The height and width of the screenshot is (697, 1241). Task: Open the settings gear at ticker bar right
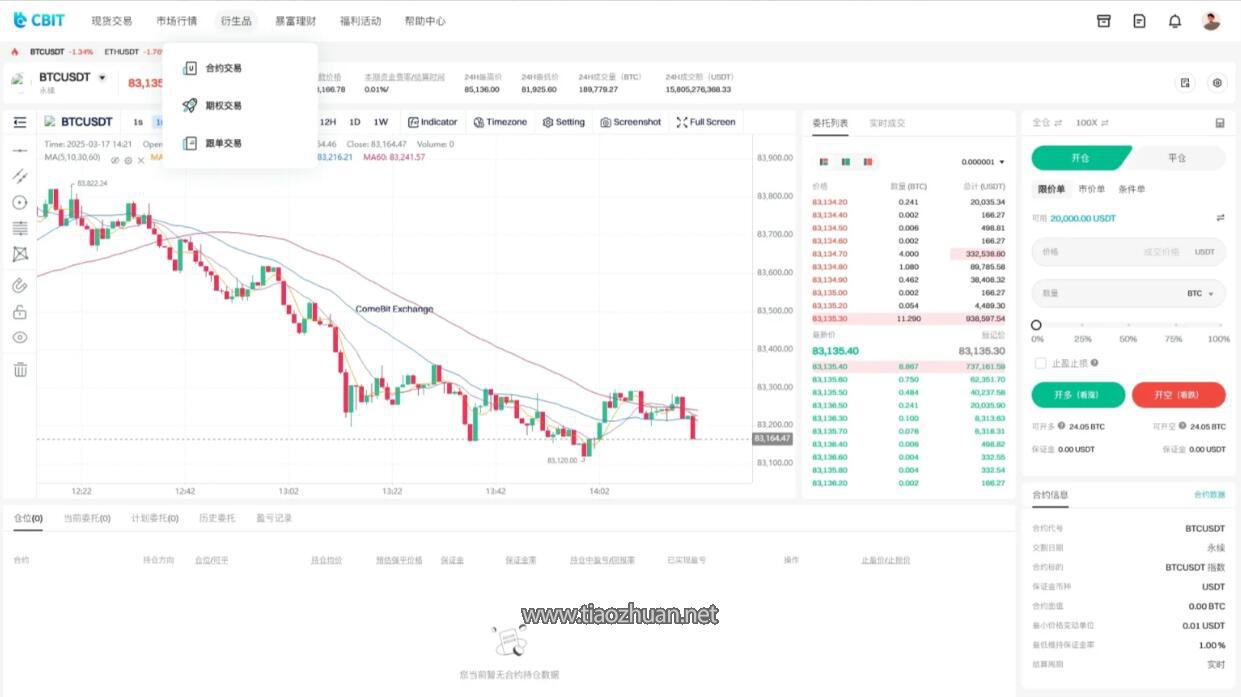1217,83
